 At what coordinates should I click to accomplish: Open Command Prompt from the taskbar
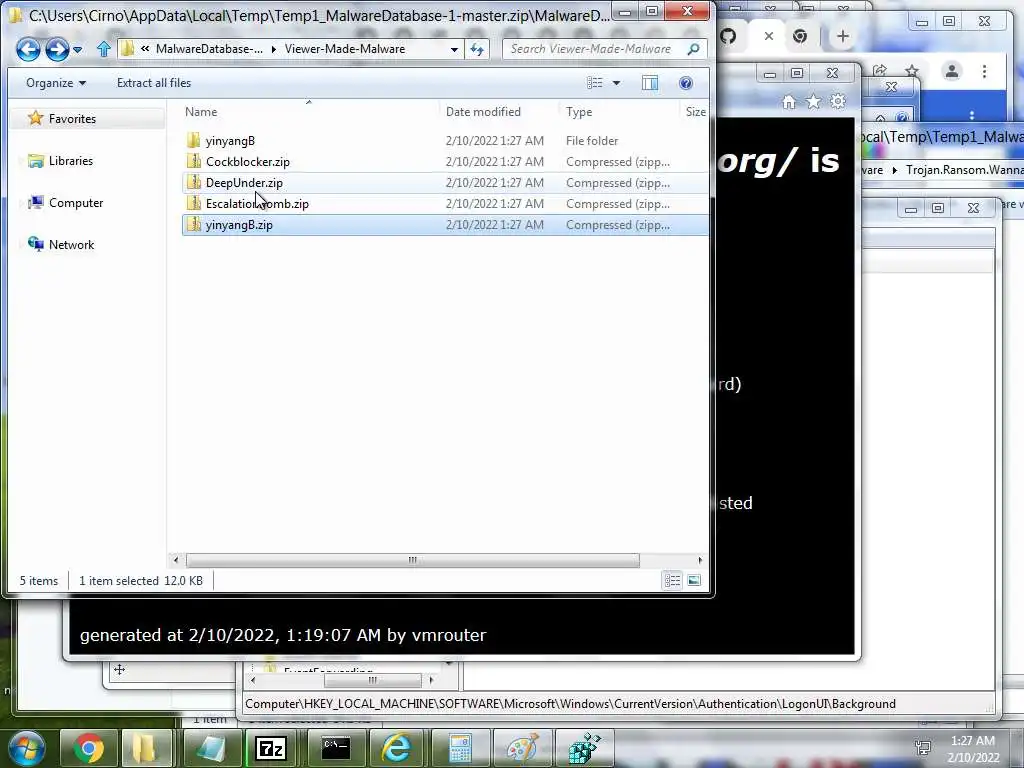tap(336, 748)
